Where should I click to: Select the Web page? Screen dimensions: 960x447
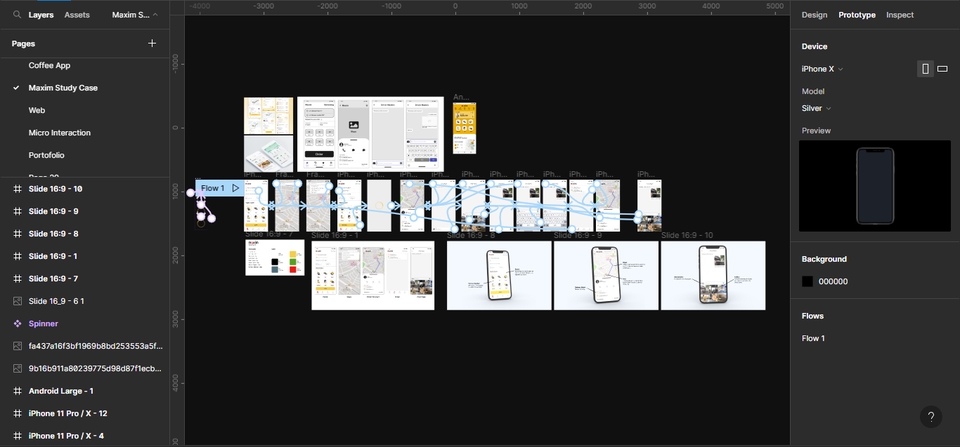tap(37, 110)
